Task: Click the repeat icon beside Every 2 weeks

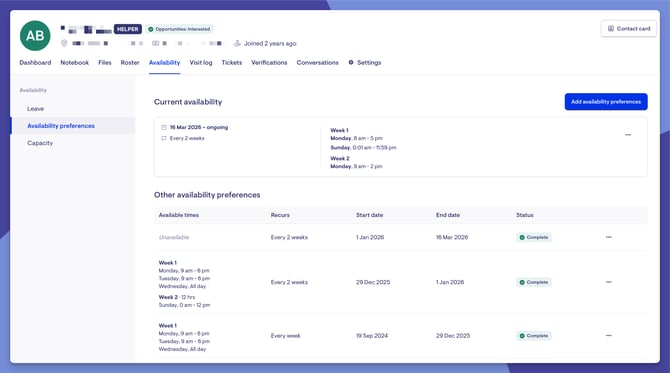Action: pos(164,138)
